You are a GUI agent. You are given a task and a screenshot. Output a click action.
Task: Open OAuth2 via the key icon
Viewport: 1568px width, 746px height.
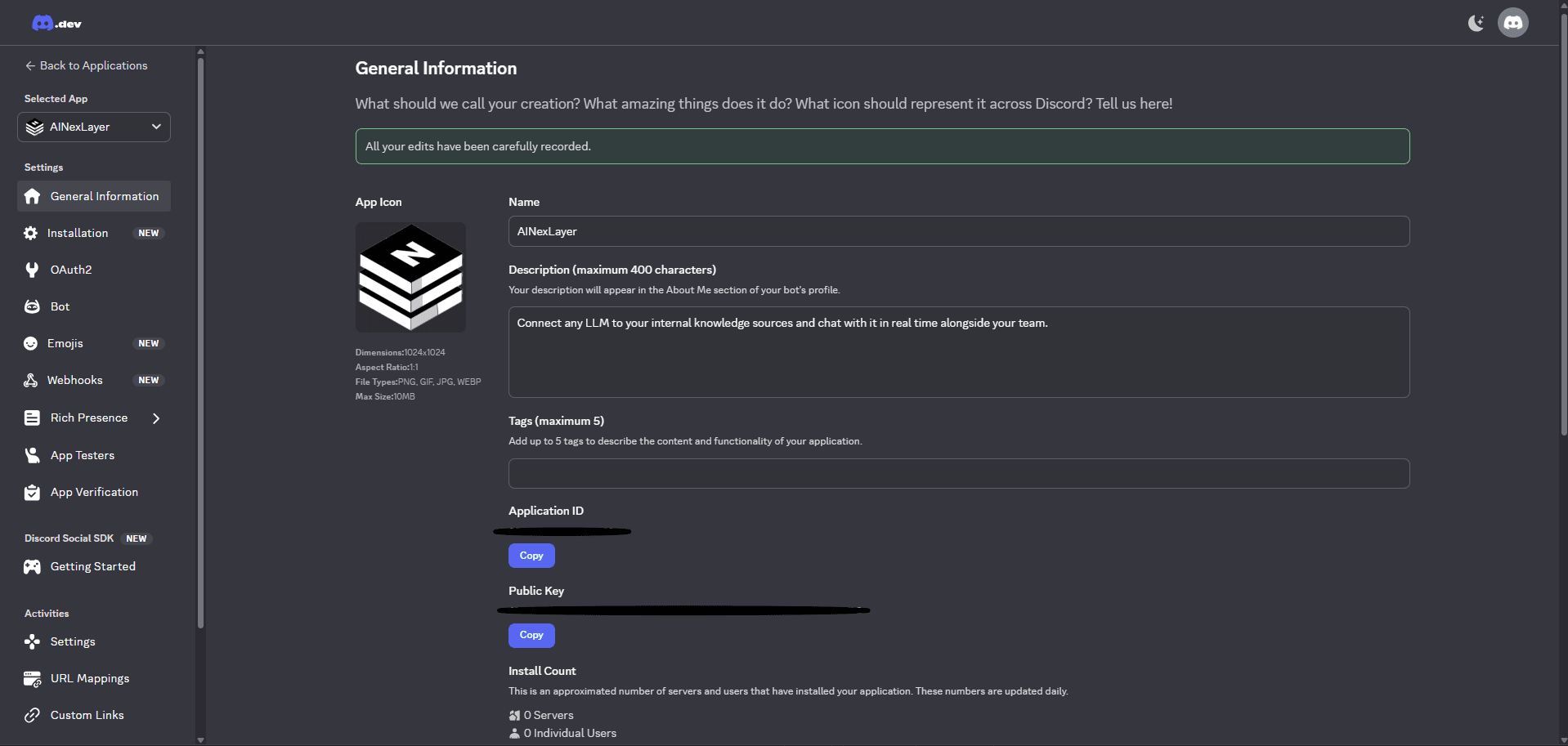[31, 270]
